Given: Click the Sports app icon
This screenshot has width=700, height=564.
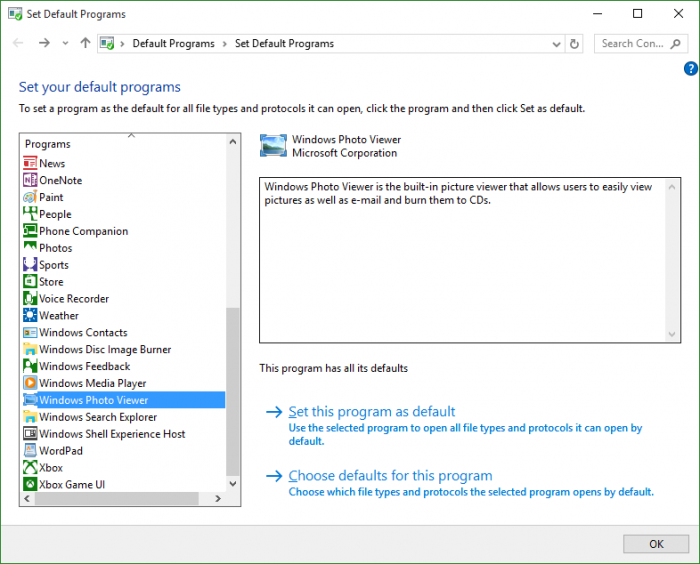Looking at the screenshot, I should point(30,264).
